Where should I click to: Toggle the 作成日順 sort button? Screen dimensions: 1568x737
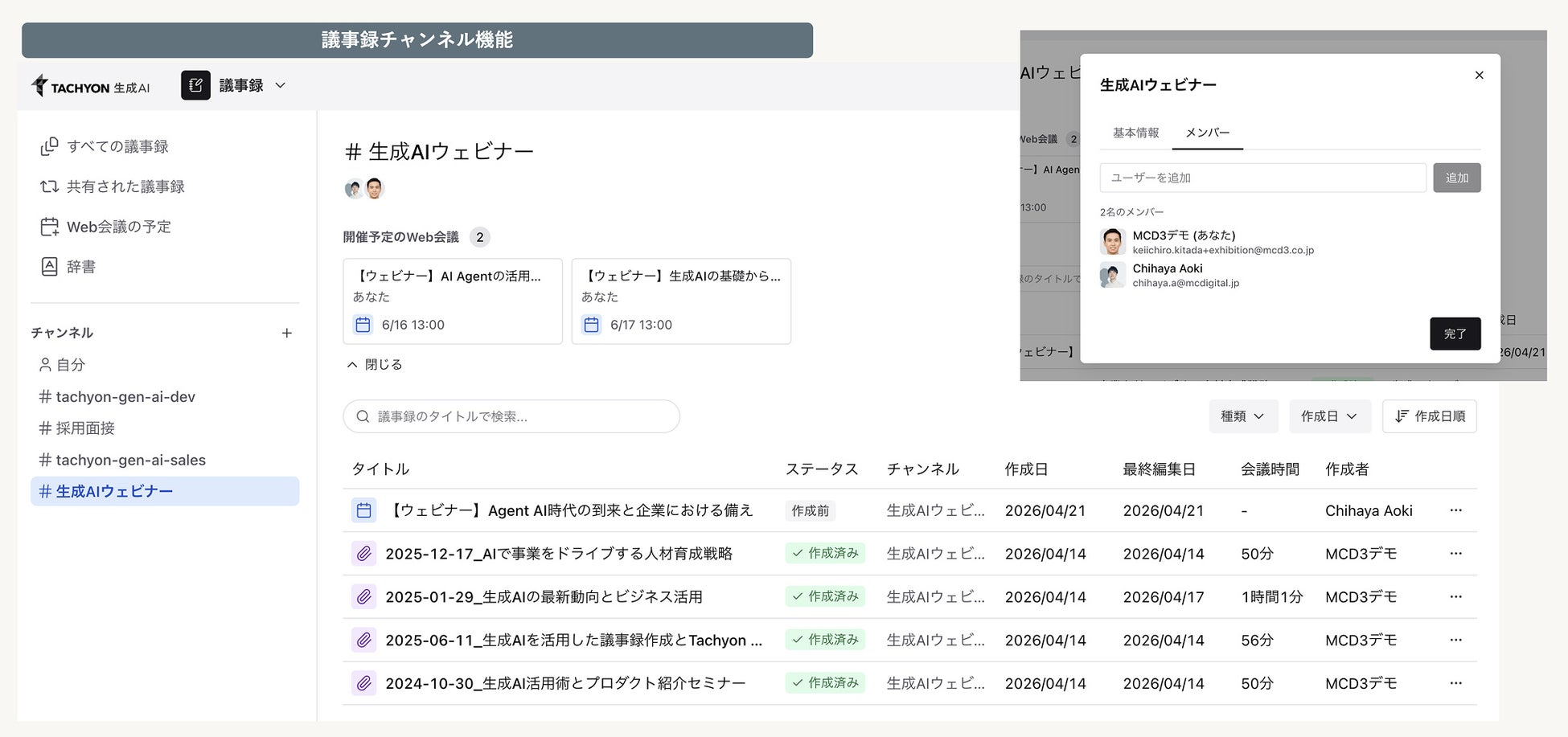point(1430,416)
